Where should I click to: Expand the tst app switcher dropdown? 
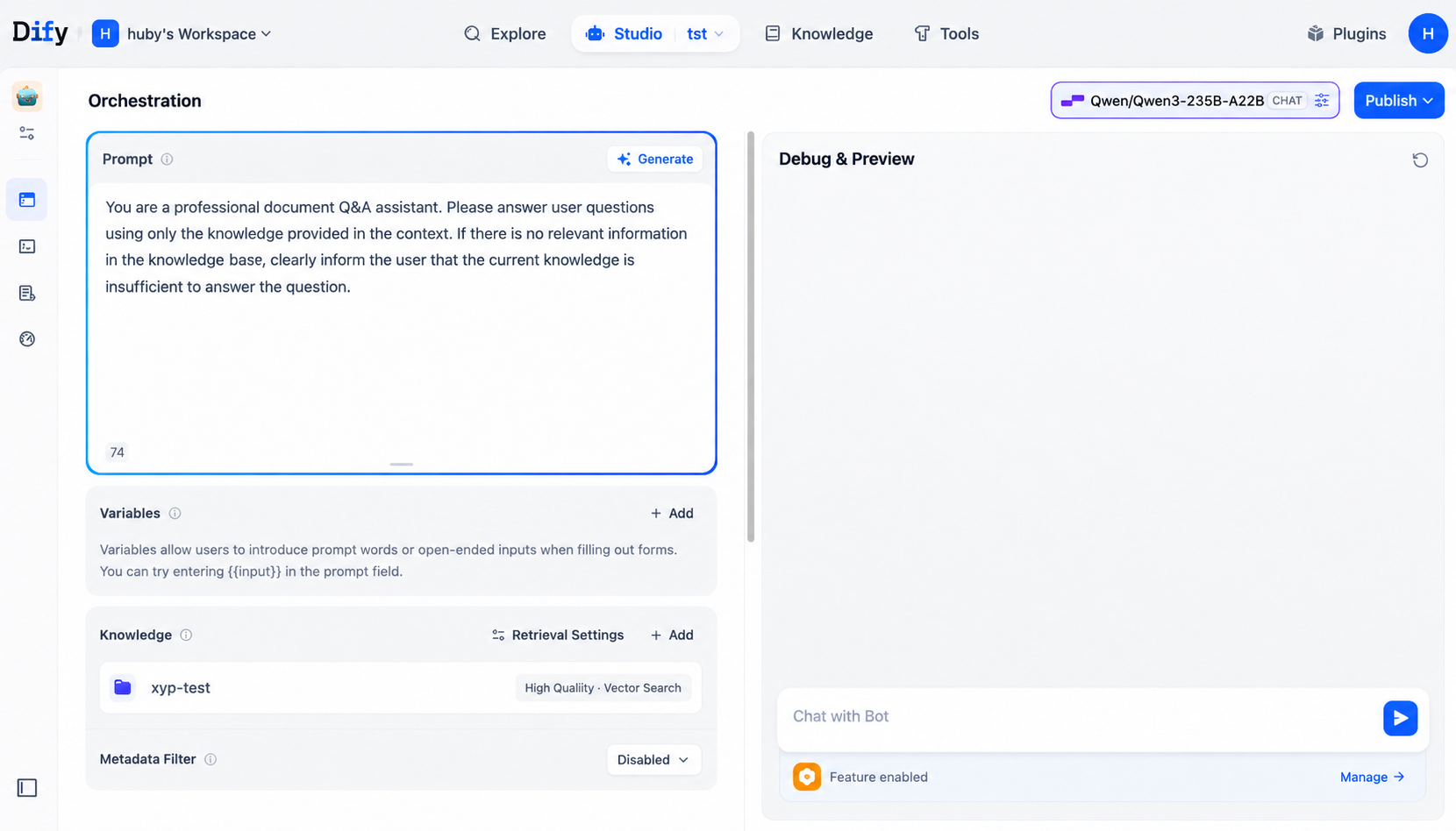(x=705, y=34)
